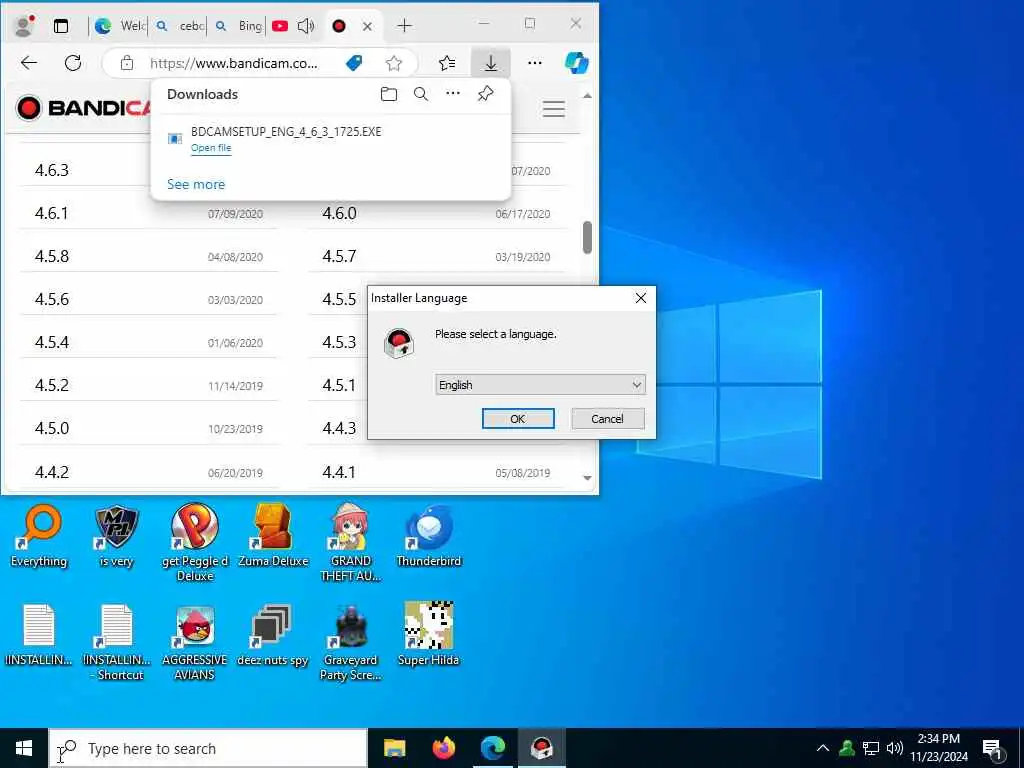This screenshot has width=1024, height=768.
Task: Open the Windows Start menu
Action: [x=24, y=748]
